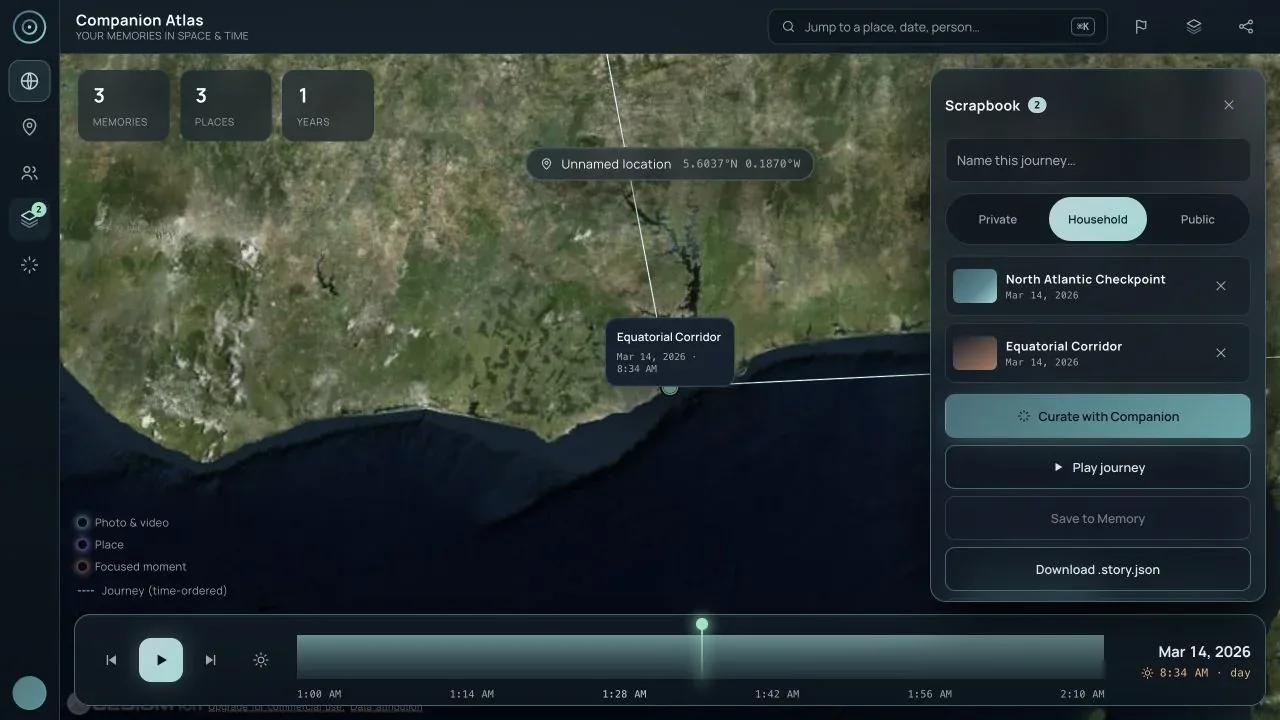The width and height of the screenshot is (1280, 720).
Task: Focus the Jump to a place search box
Action: point(937,27)
